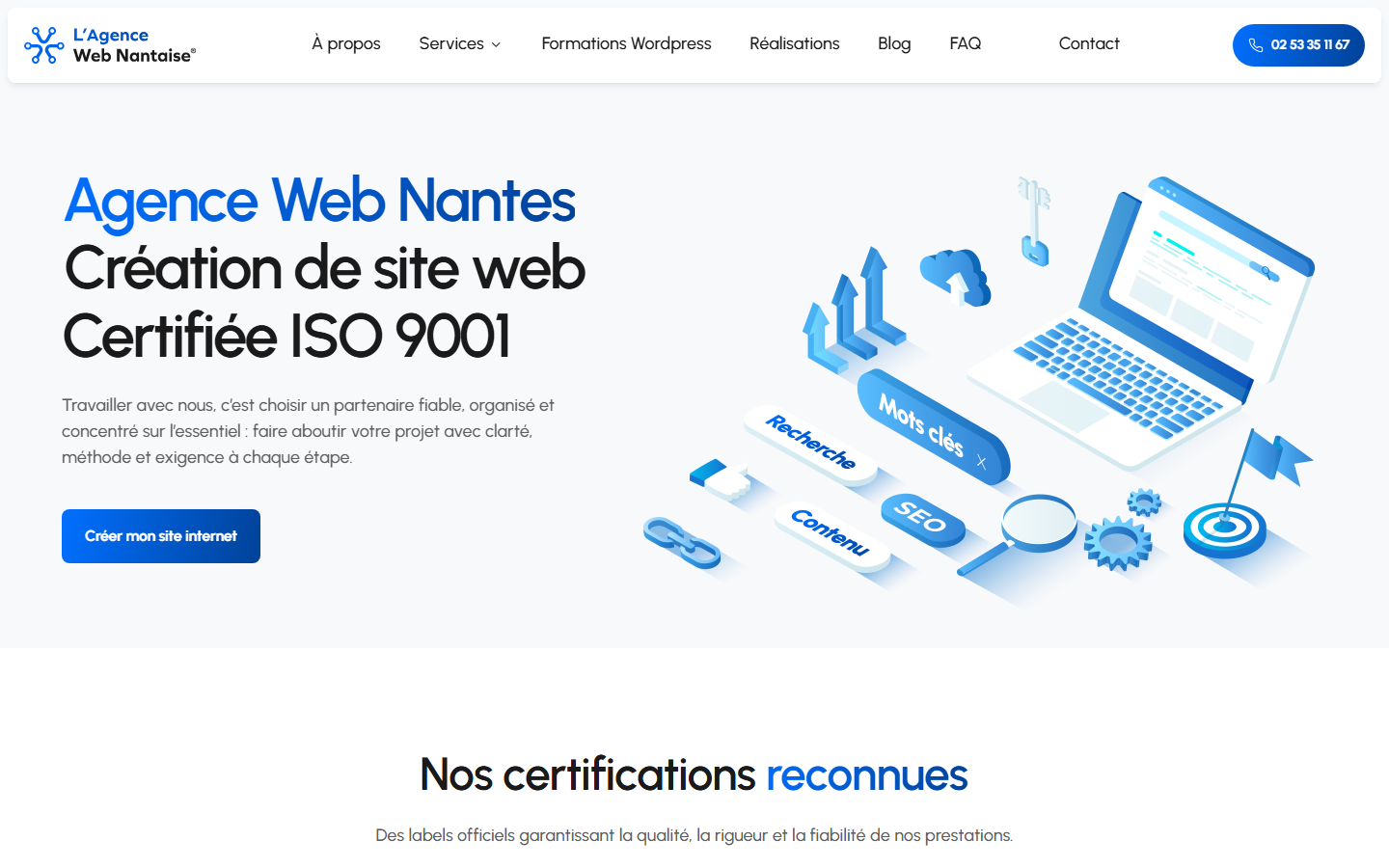This screenshot has width=1389, height=868.
Task: Call 02 53 35 11 67 button
Action: coord(1298,45)
